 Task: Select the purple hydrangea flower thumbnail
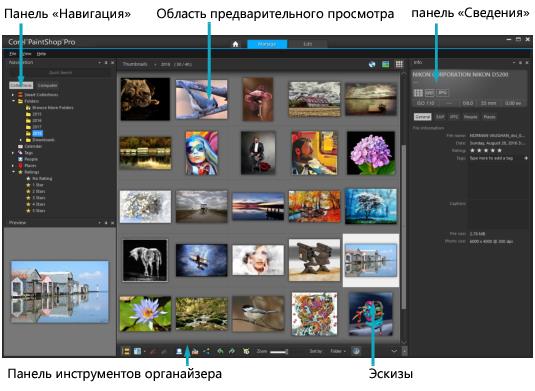pos(371,153)
